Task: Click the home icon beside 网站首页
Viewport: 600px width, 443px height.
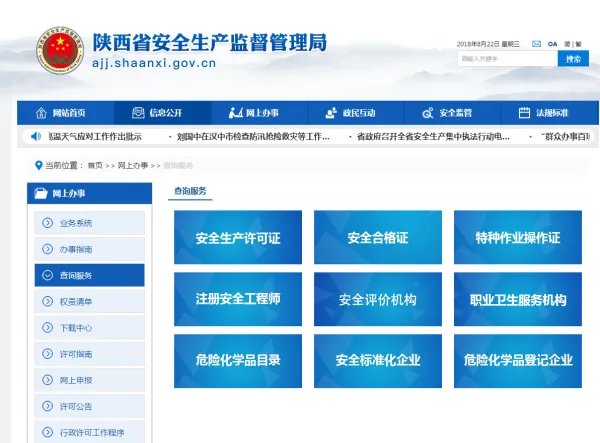Action: pos(41,113)
